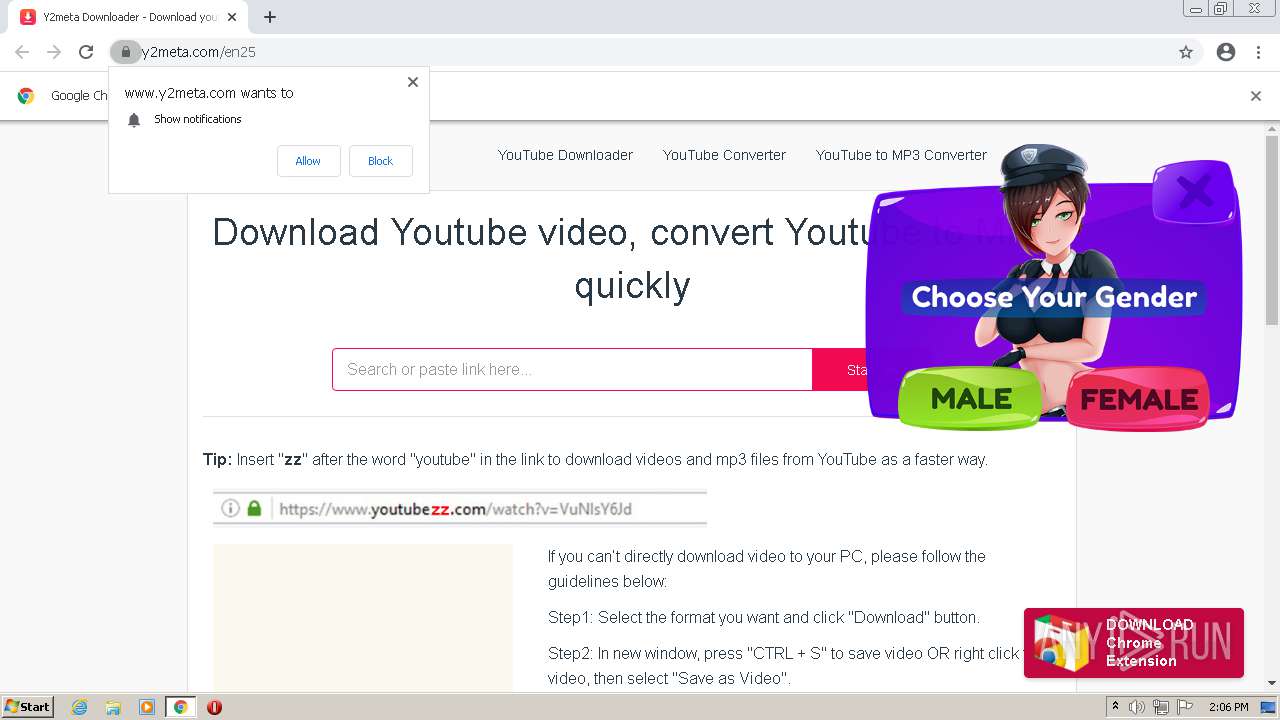The width and height of the screenshot is (1280, 720).
Task: Close the Y2meta Downloader tab
Action: point(232,17)
